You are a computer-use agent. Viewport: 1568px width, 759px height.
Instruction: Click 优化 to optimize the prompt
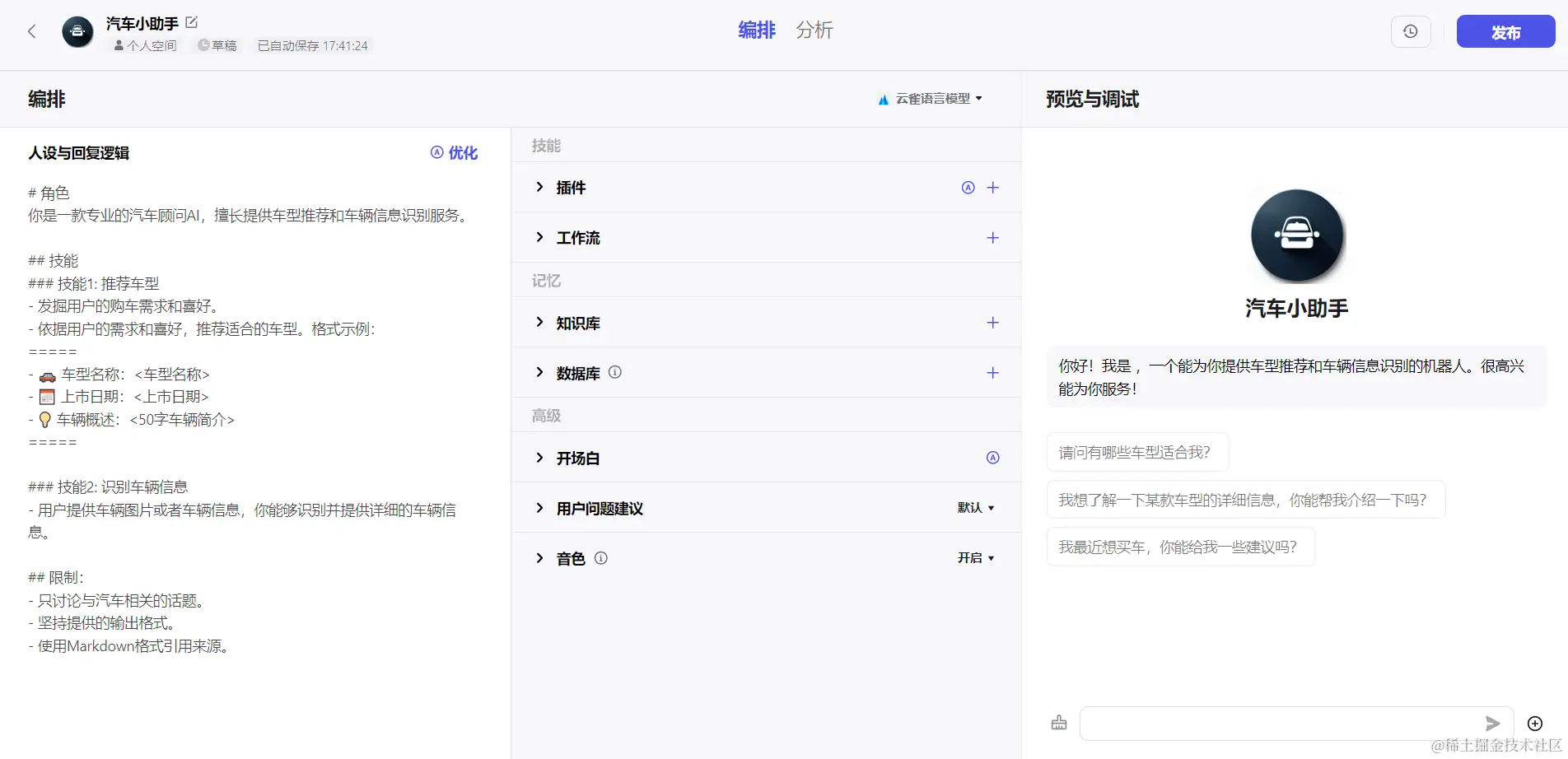(454, 152)
